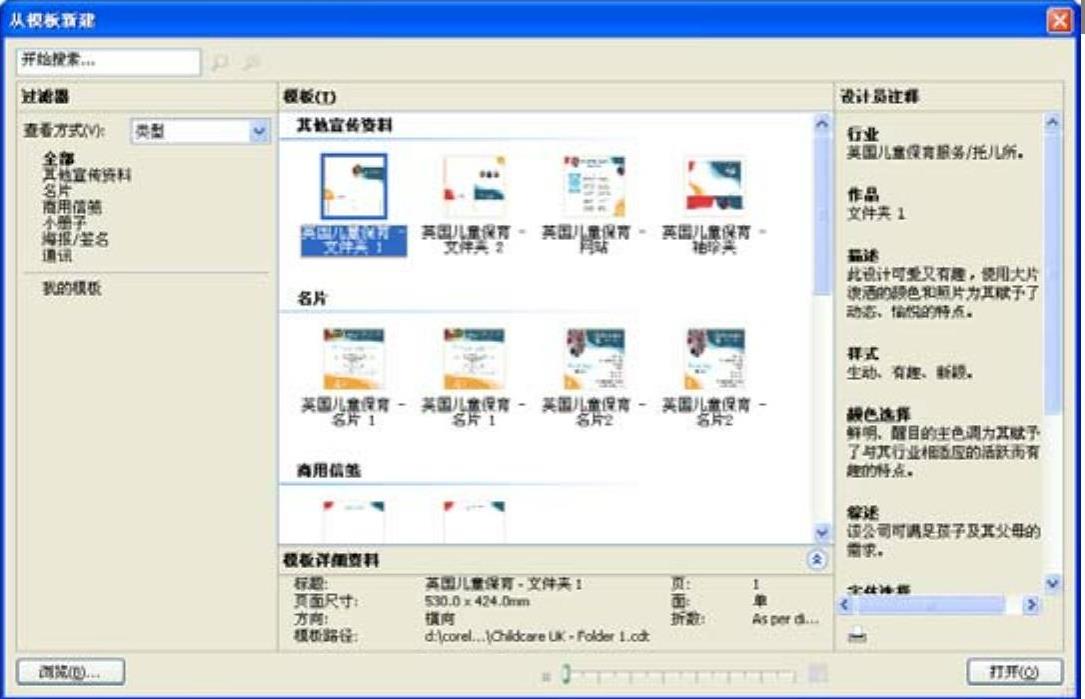This screenshot has height=699, width=1085.
Task: Select 通讯 in the filter list
Action: click(57, 255)
